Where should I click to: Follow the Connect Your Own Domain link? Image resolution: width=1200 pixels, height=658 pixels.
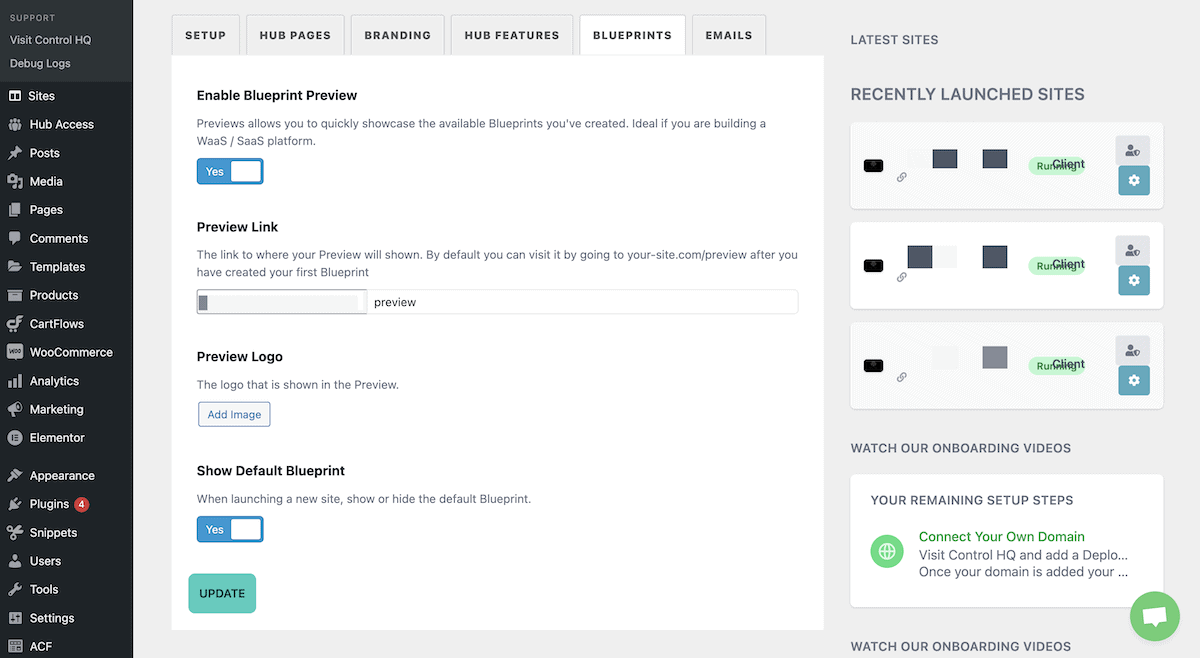click(1001, 537)
